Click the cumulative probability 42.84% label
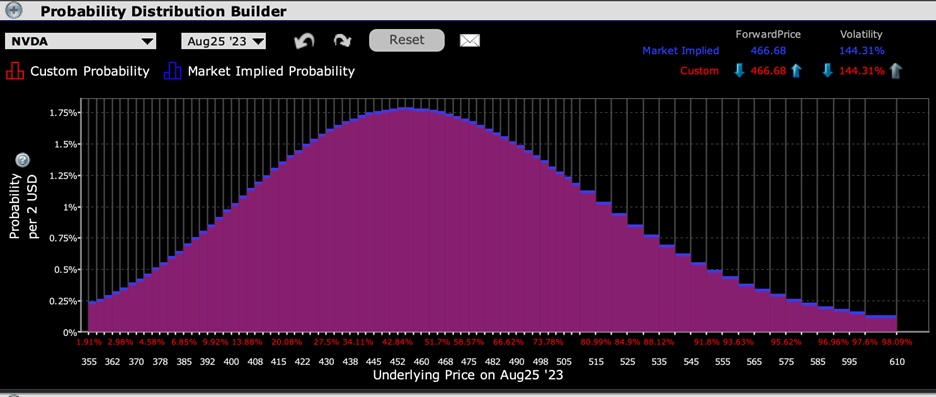This screenshot has width=936, height=397. [398, 342]
